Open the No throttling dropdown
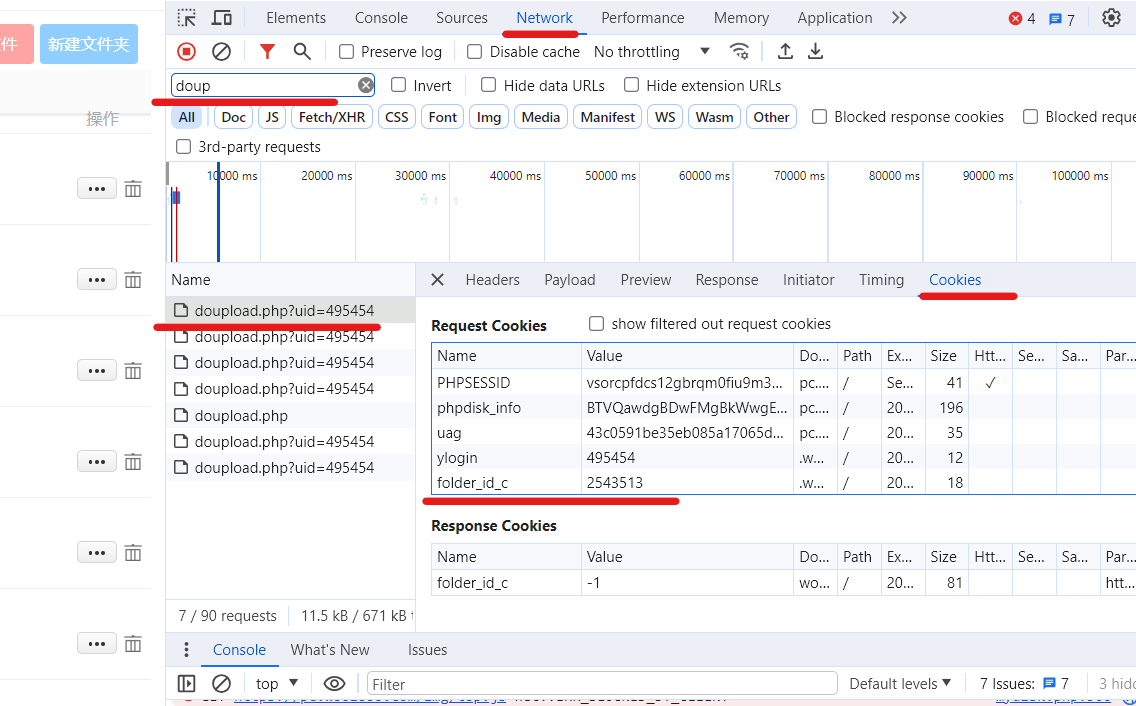The image size is (1136, 706). coord(651,52)
